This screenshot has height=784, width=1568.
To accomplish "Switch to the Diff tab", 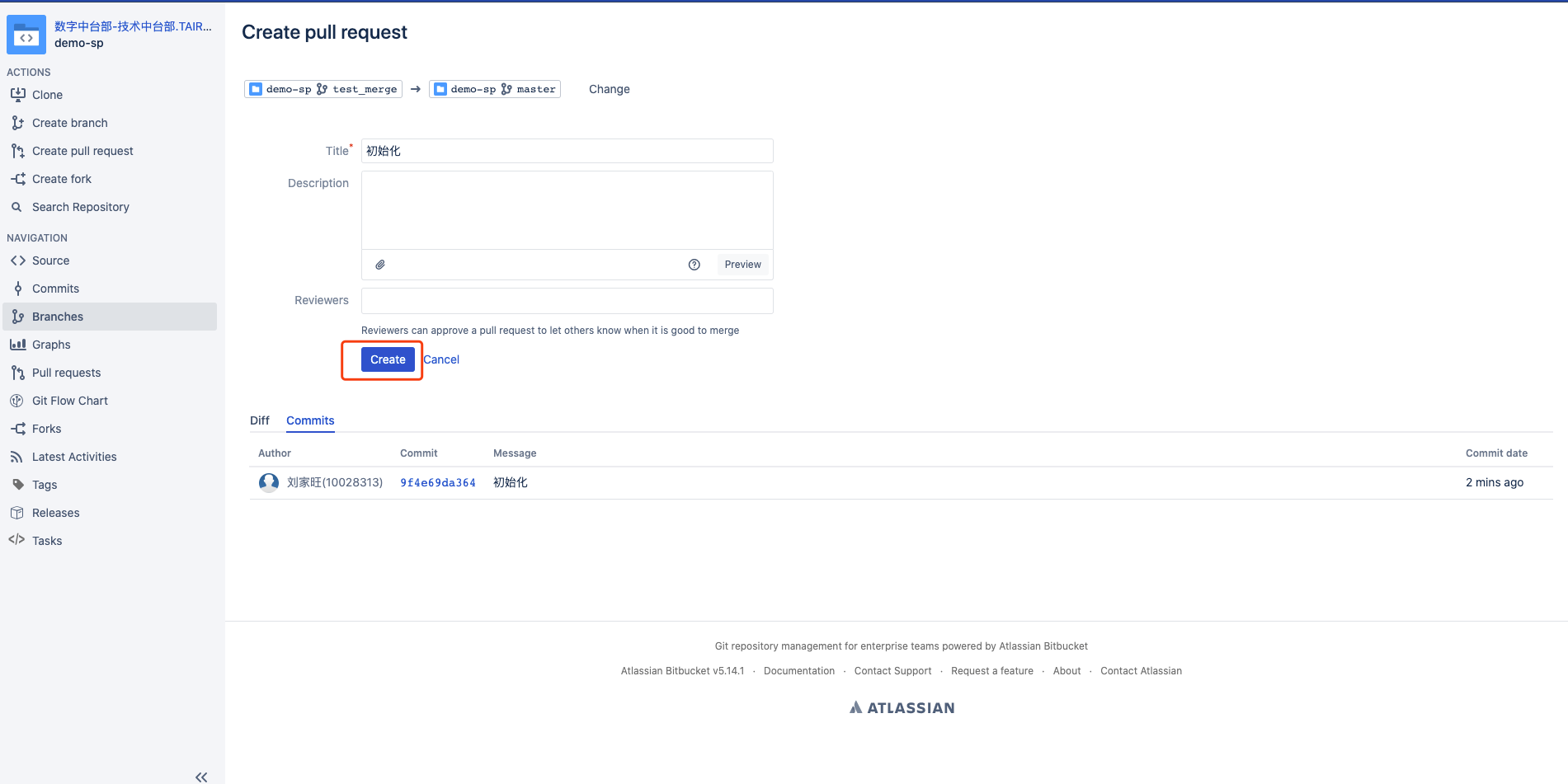I will click(259, 420).
